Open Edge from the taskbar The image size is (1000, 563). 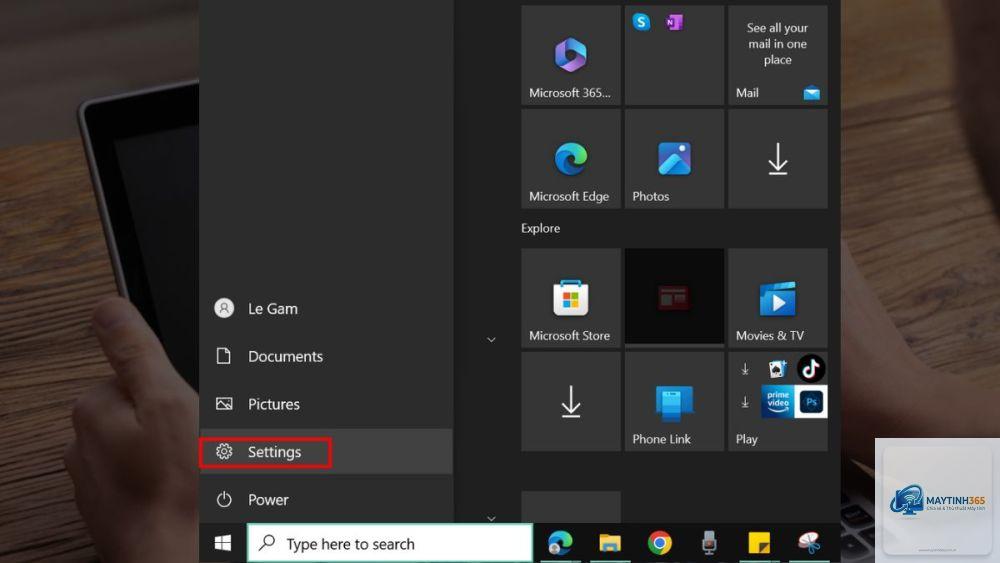click(x=560, y=543)
